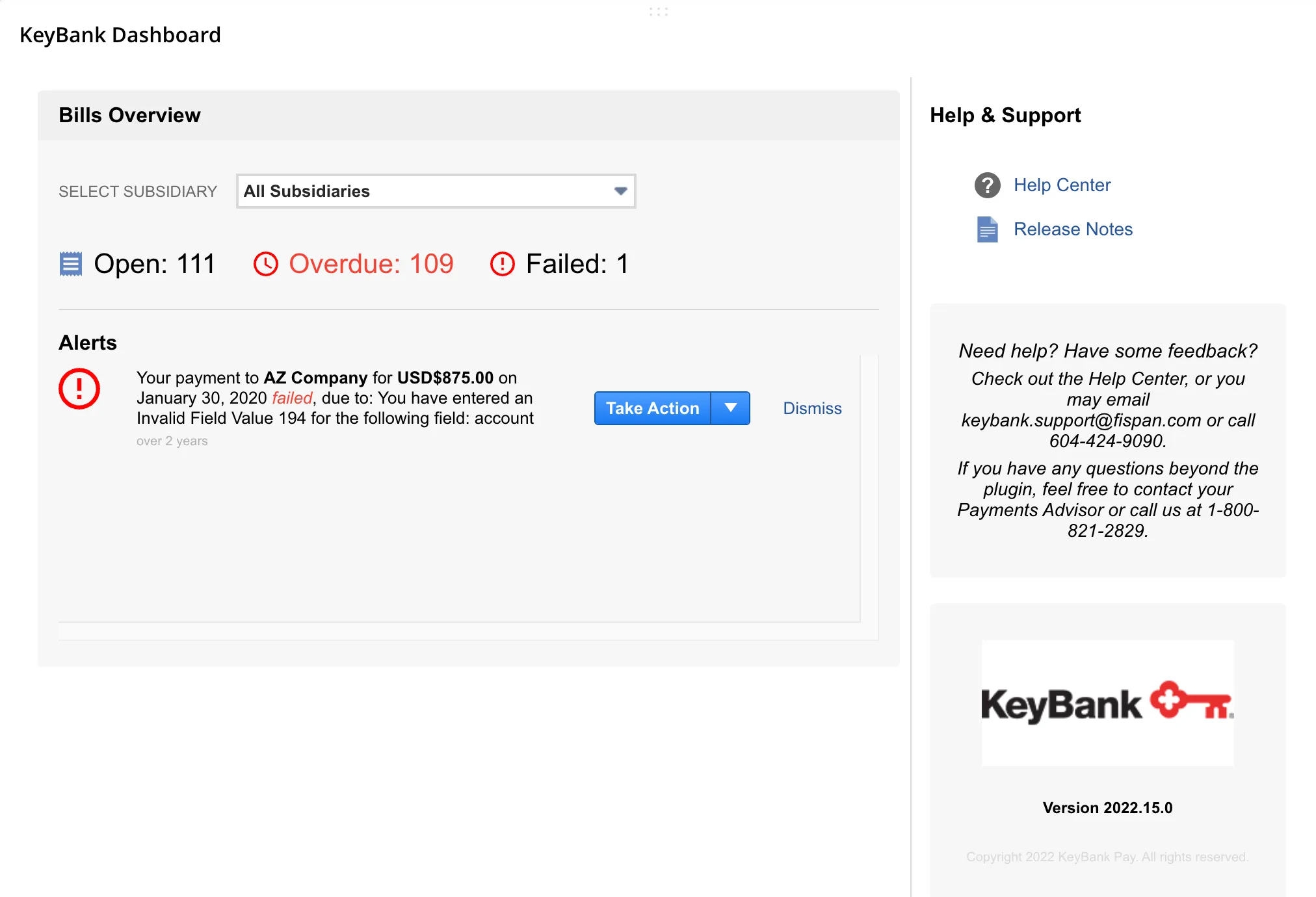Click the Help Center question mark icon
The height and width of the screenshot is (897, 1316).
tap(987, 185)
